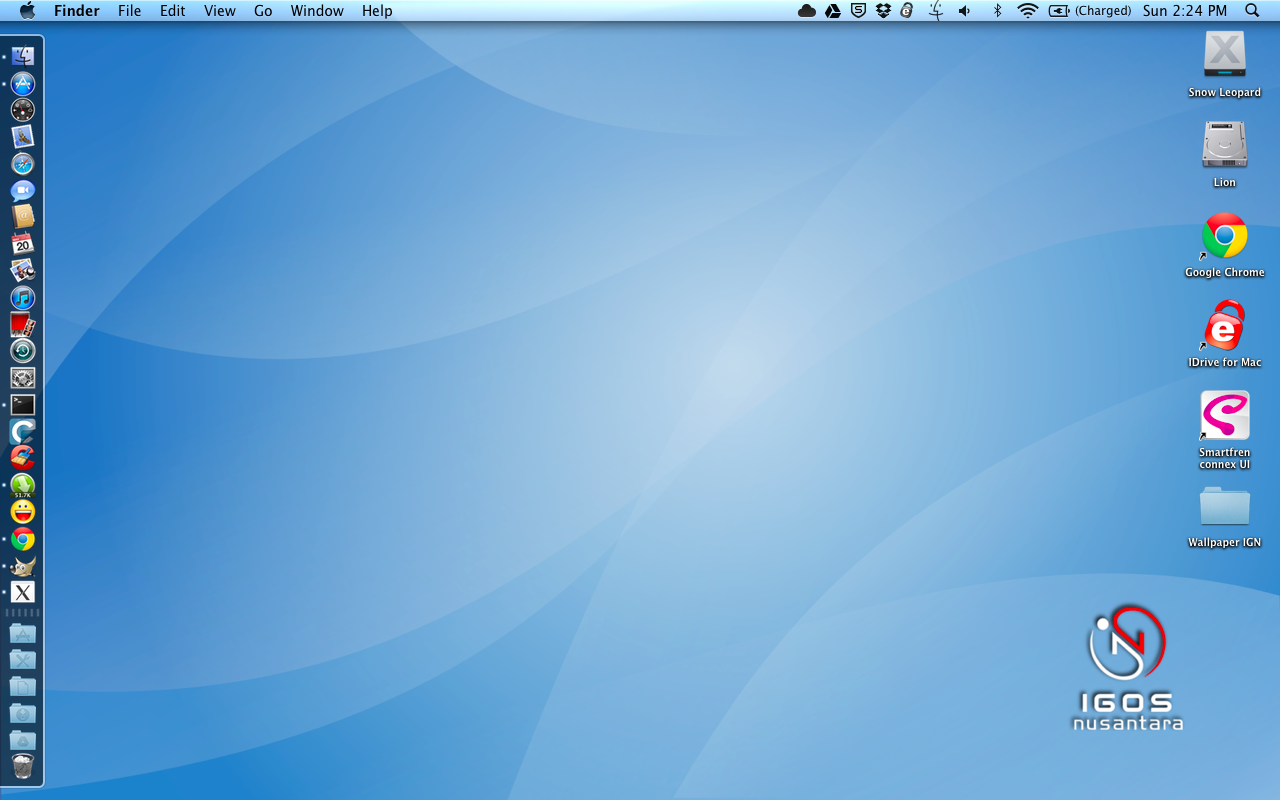This screenshot has width=1280, height=800.
Task: Open the File menu
Action: point(130,11)
